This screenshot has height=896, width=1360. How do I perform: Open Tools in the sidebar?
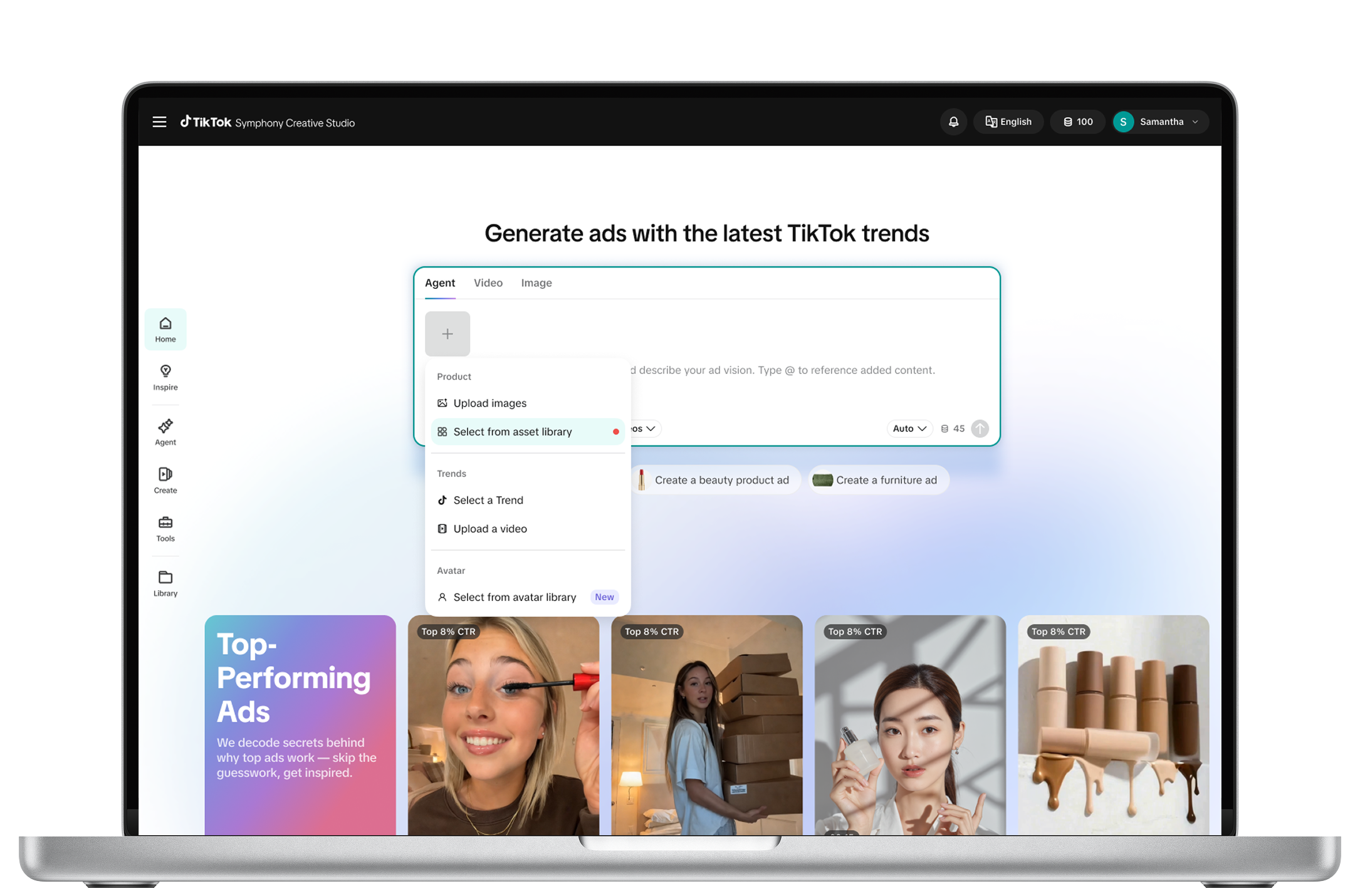point(165,529)
